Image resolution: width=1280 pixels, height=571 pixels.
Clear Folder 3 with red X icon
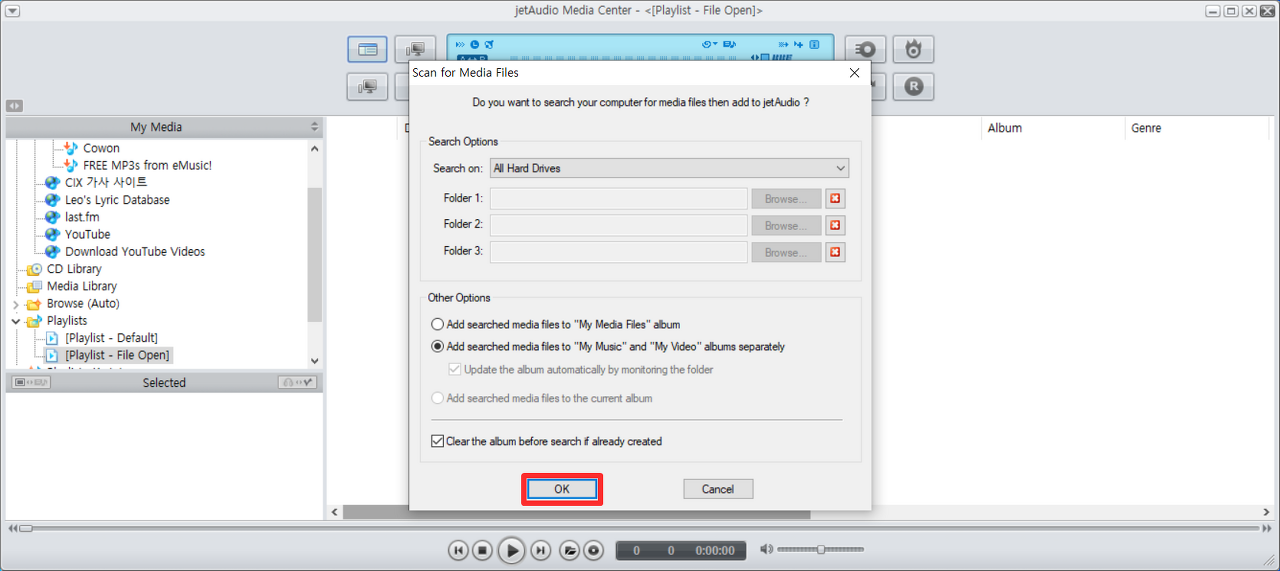(x=836, y=252)
